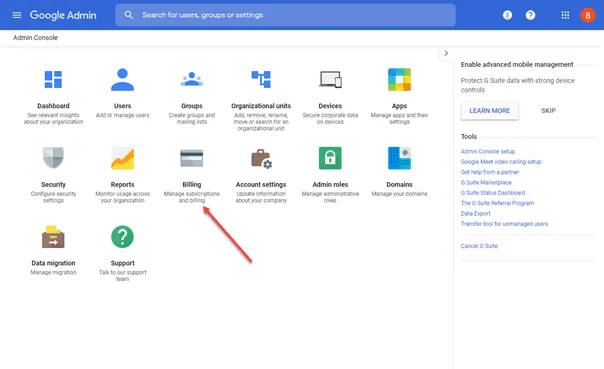This screenshot has height=369, width=604.
Task: Open the Admin roles lock icon
Action: click(330, 158)
